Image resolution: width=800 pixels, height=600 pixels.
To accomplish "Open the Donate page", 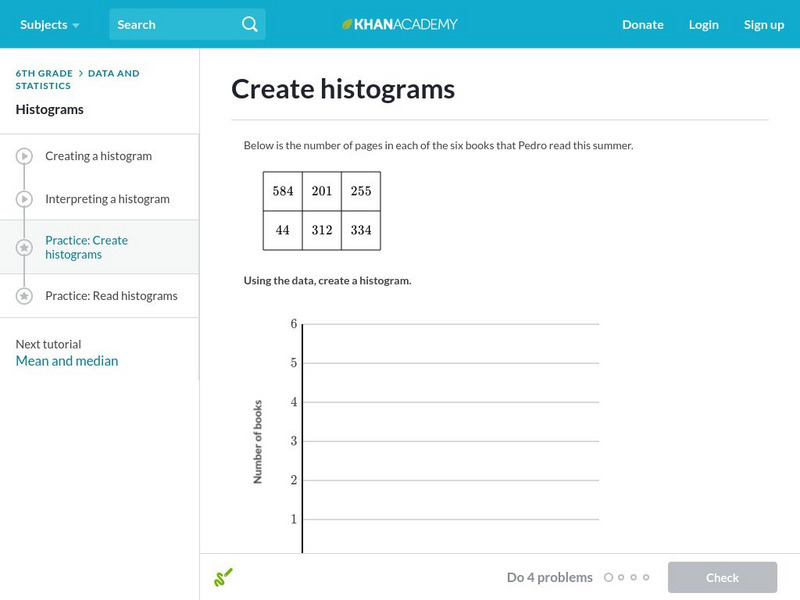I will point(642,24).
